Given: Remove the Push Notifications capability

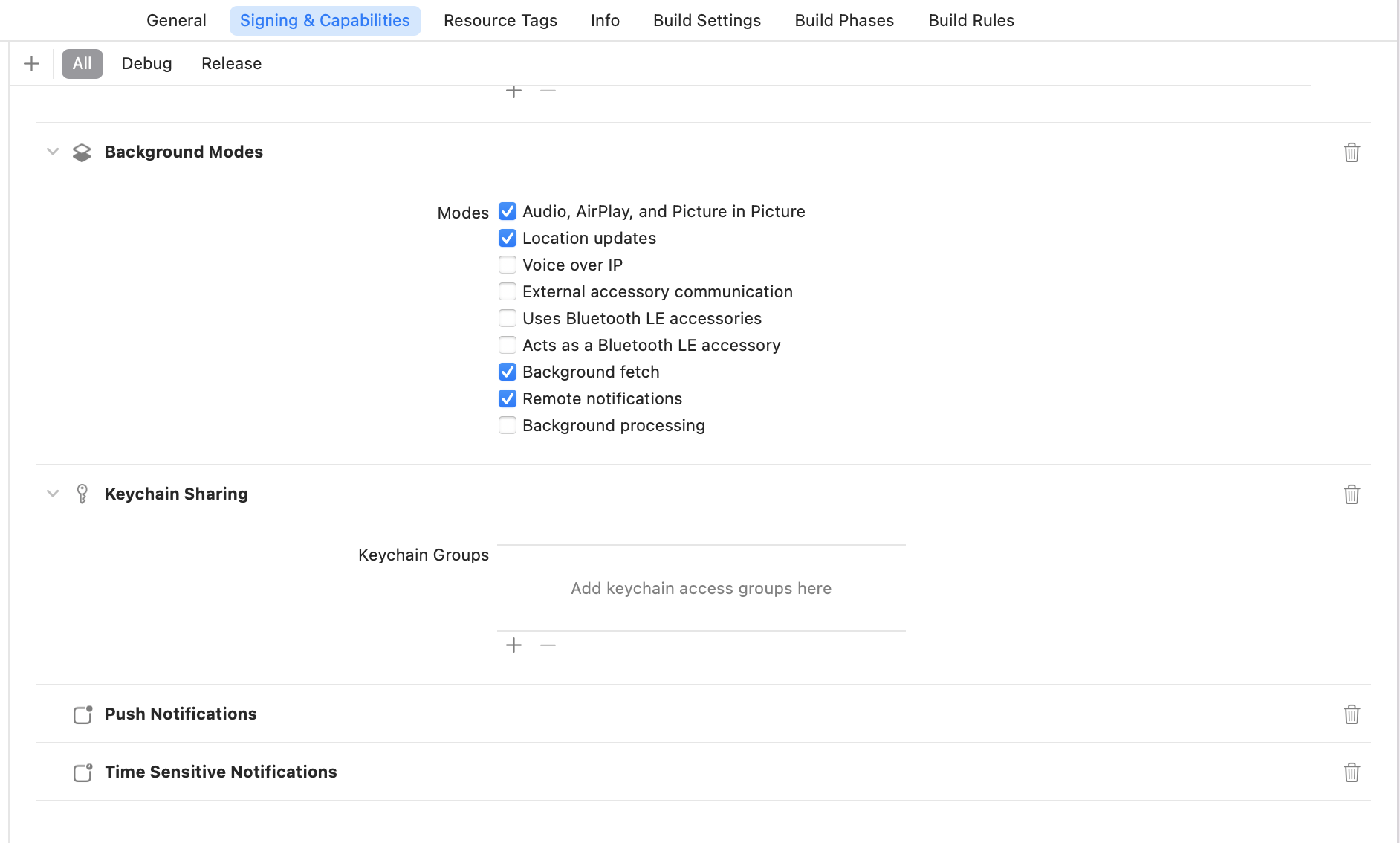Looking at the screenshot, I should pyautogui.click(x=1352, y=714).
